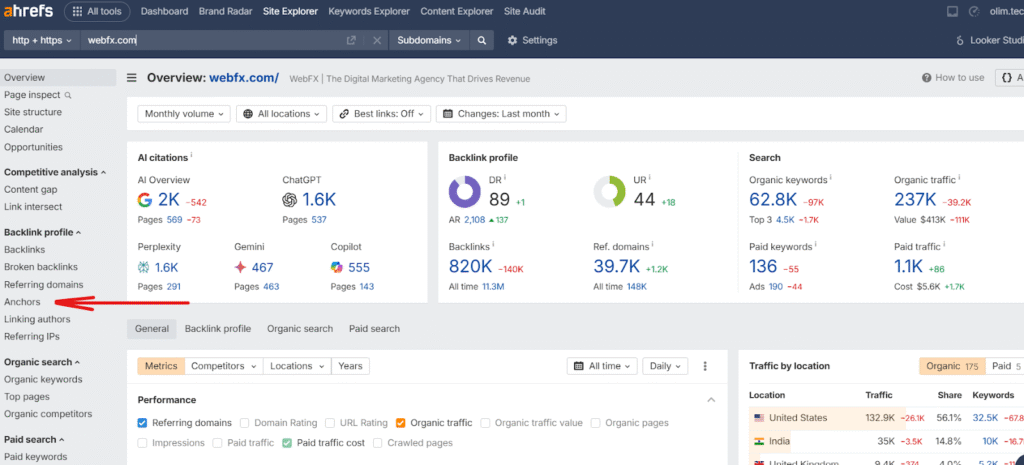Open URL in new tab icon

click(351, 40)
